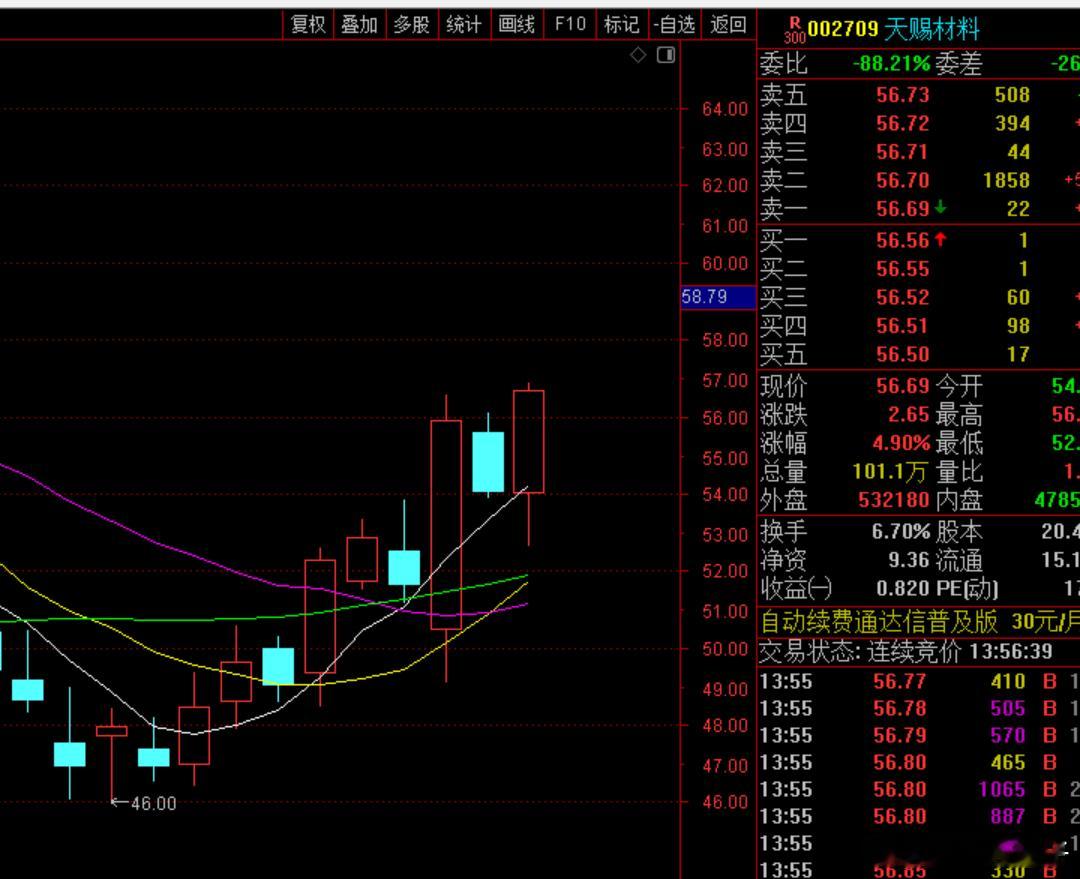Click the 涨幅 value 4.90%
Viewport: 1080px width, 879px height.
point(901,443)
